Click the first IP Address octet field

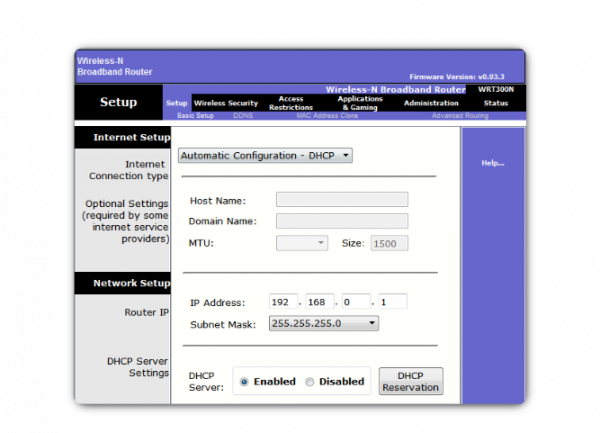pos(283,302)
